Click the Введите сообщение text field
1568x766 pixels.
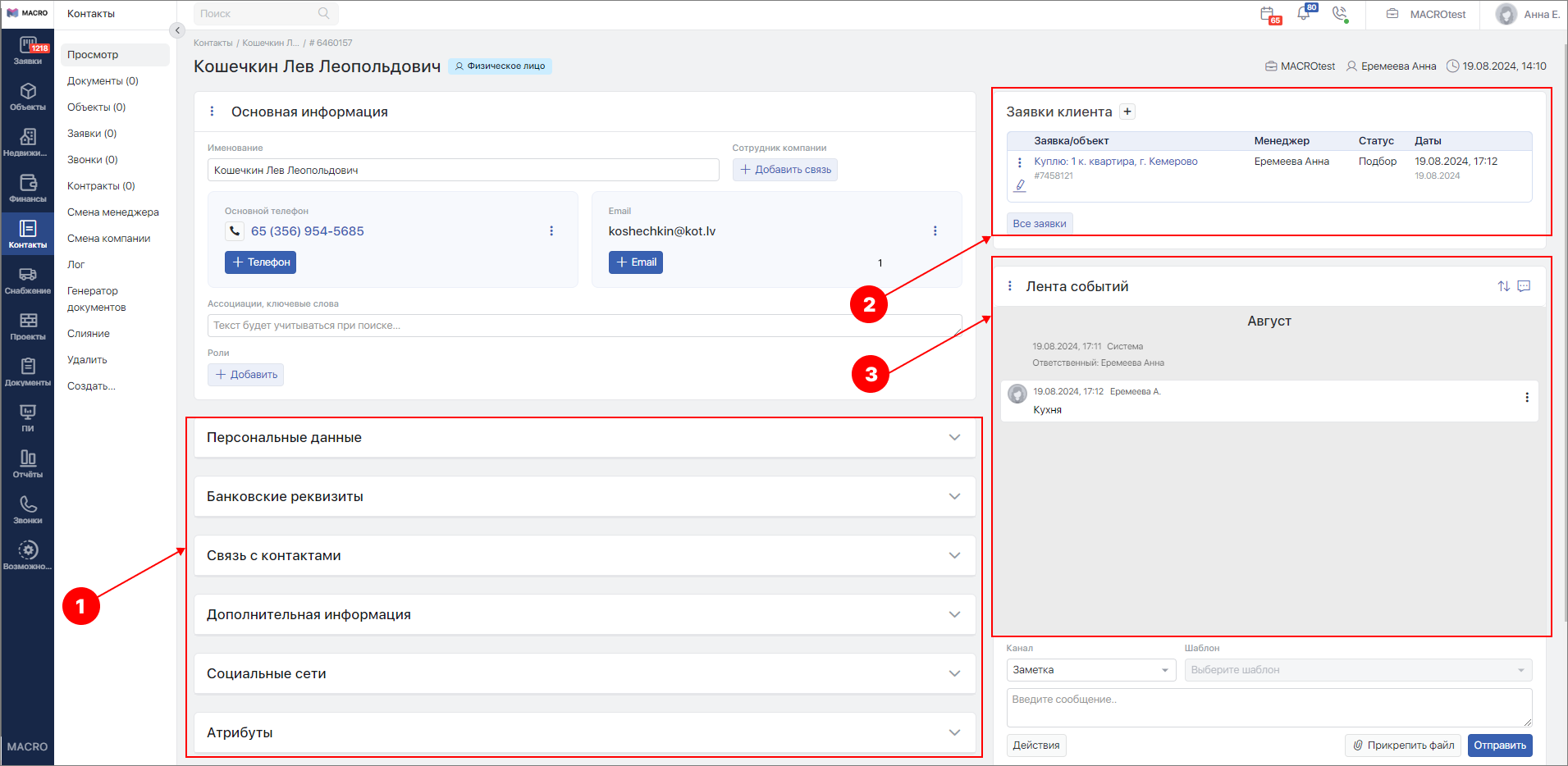[1269, 707]
